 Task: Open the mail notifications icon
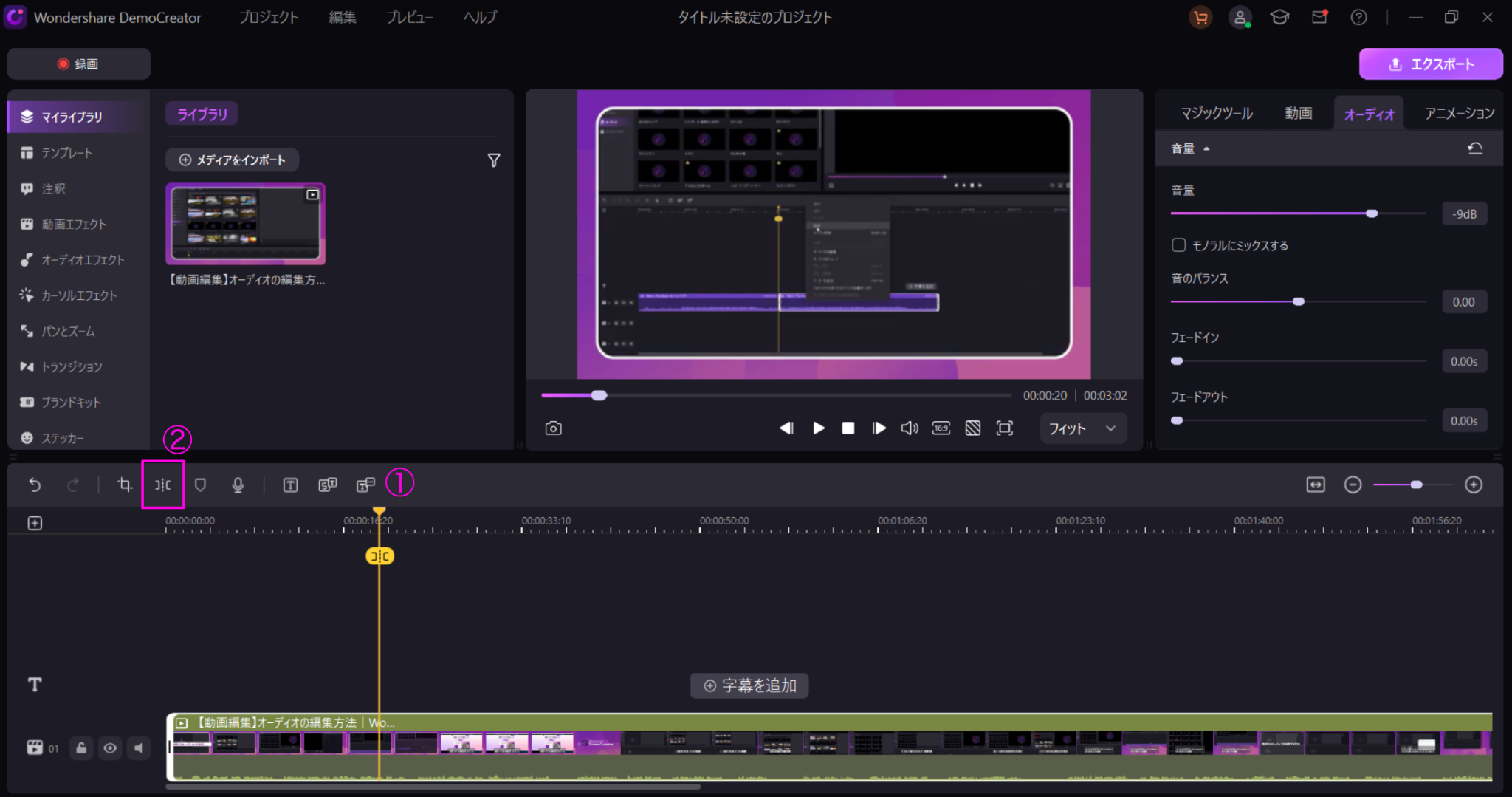pyautogui.click(x=1319, y=17)
